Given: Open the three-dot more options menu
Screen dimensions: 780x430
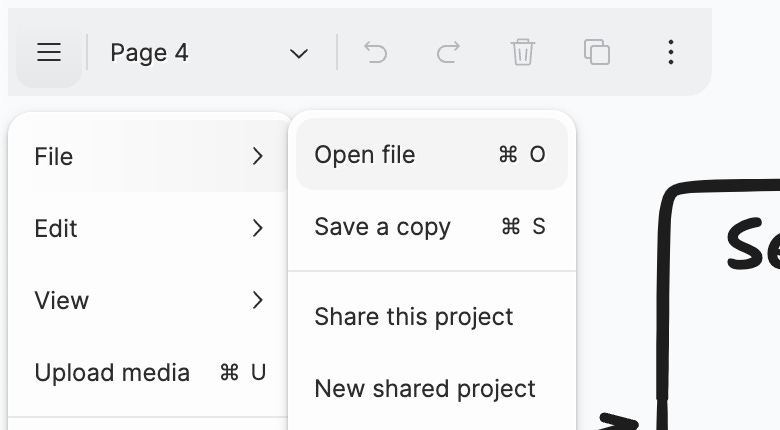Looking at the screenshot, I should click(671, 52).
